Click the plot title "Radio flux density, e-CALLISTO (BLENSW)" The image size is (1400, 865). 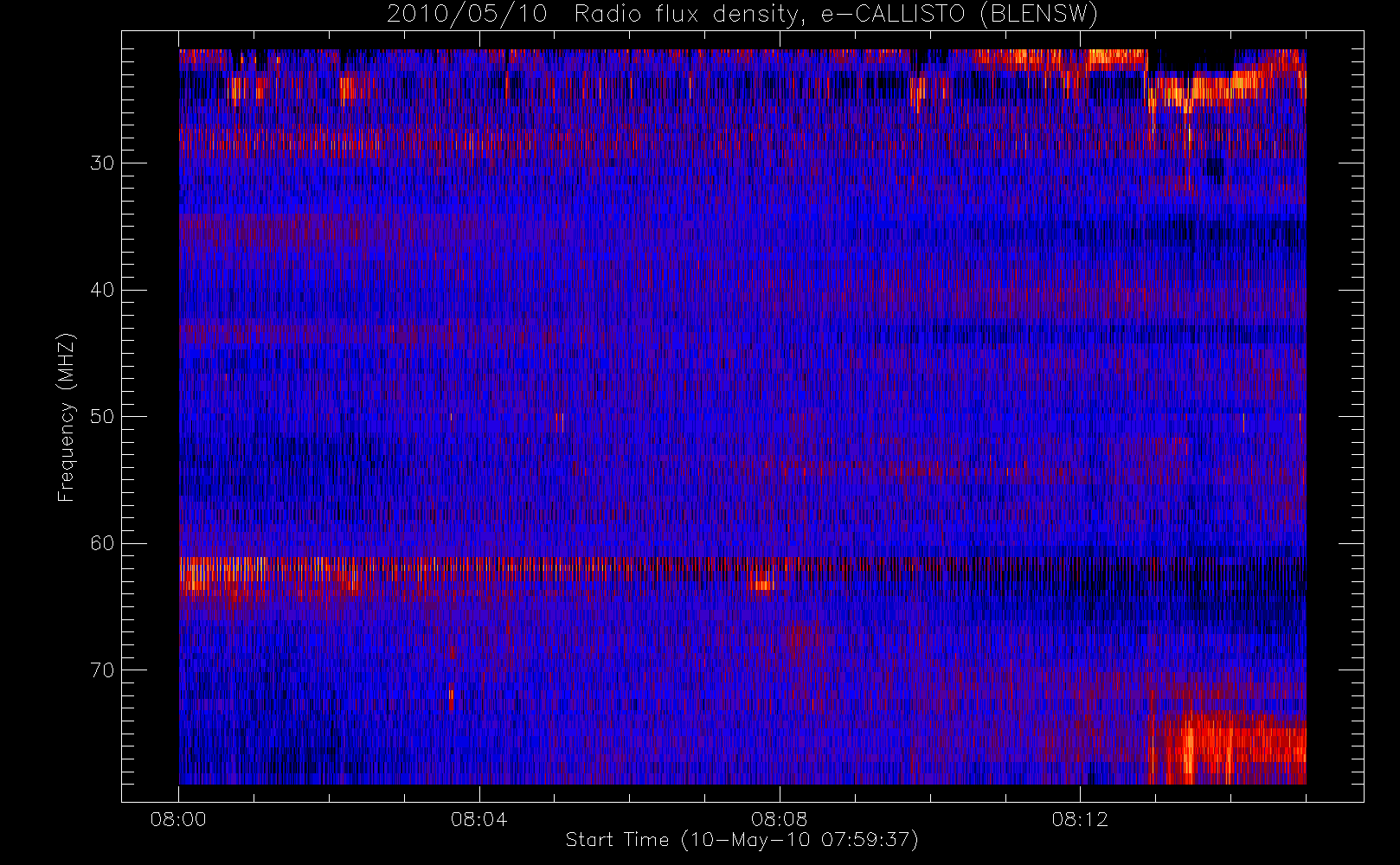(836, 15)
